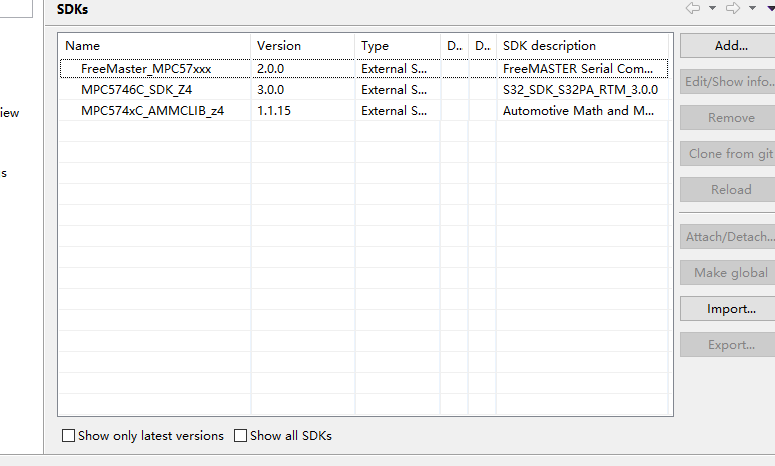The image size is (775, 466).
Task: Select the MPC5746C_SDK_Z4 row
Action: click(x=364, y=90)
